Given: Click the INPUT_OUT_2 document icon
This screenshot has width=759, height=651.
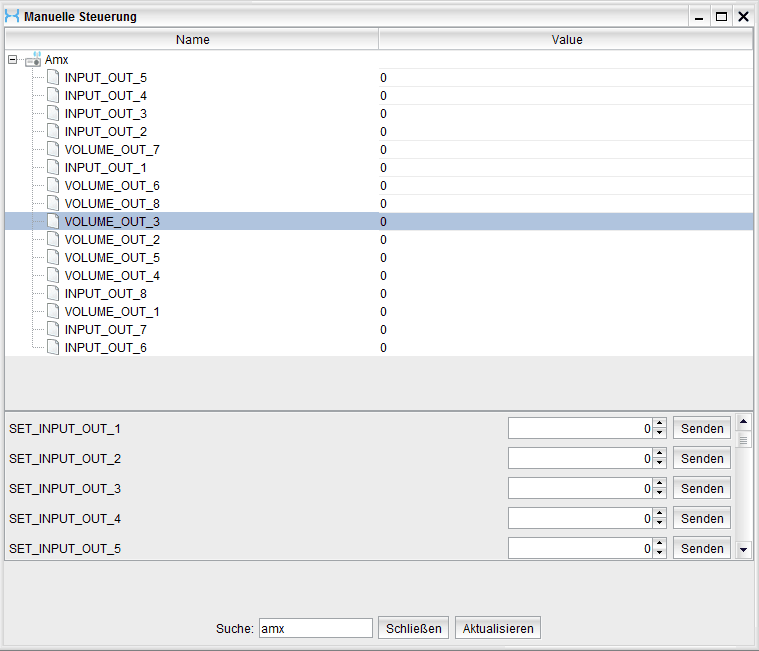Looking at the screenshot, I should (53, 132).
